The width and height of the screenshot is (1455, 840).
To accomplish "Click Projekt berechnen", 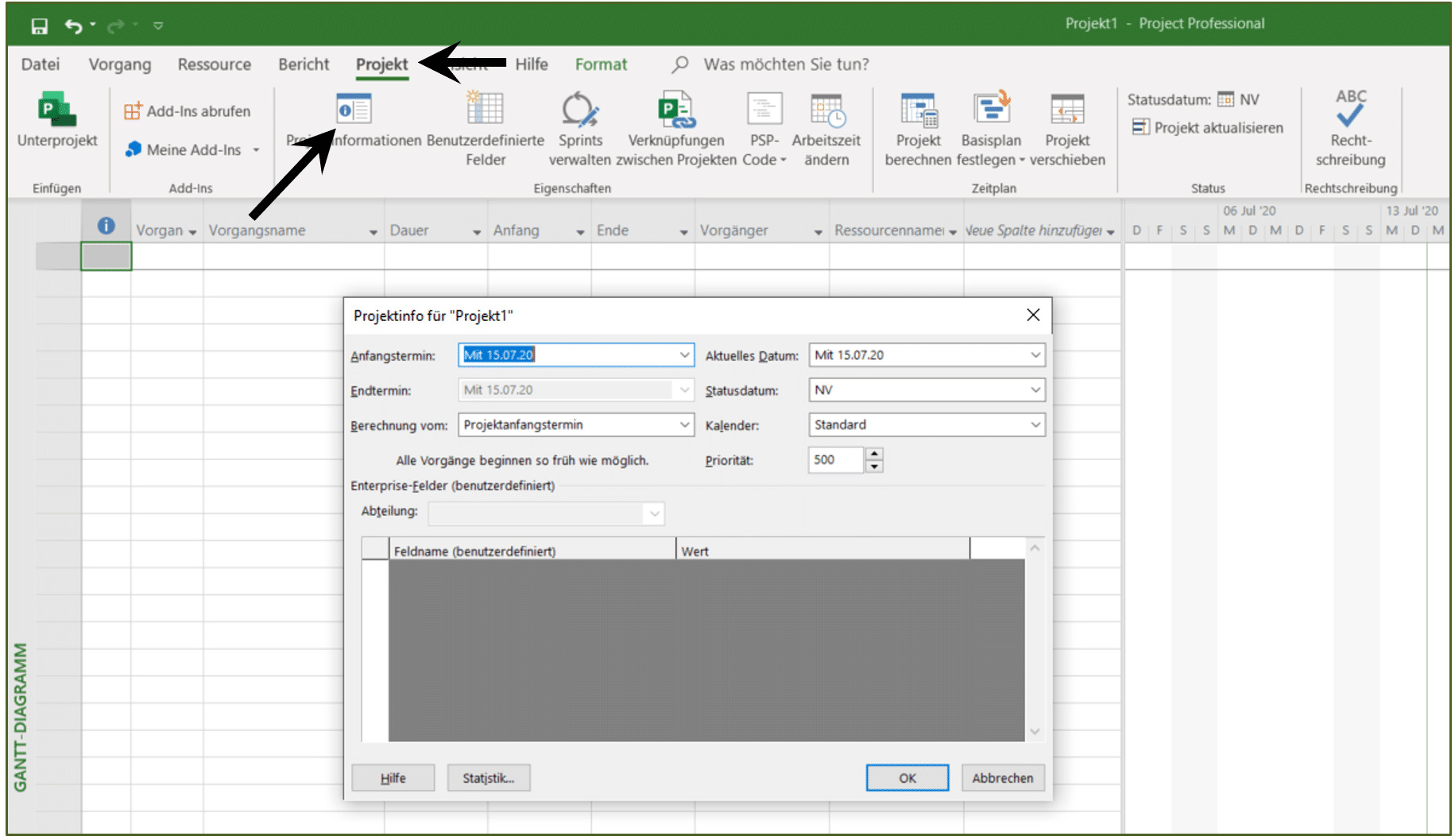I will [x=918, y=129].
